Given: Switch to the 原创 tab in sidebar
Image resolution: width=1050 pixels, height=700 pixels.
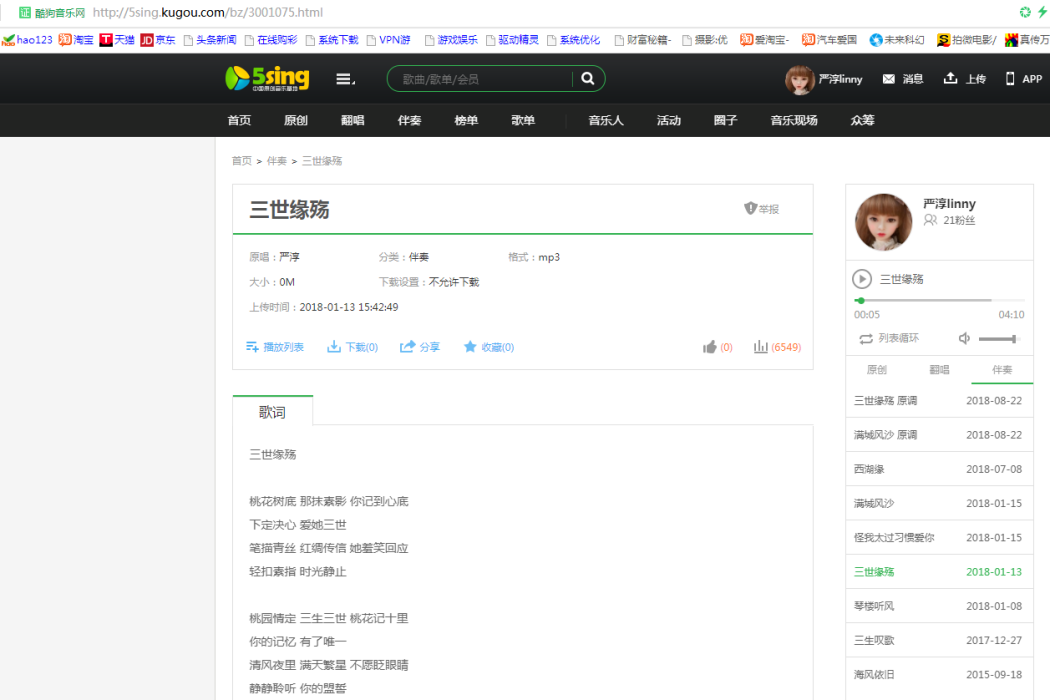Looking at the screenshot, I should (x=877, y=370).
